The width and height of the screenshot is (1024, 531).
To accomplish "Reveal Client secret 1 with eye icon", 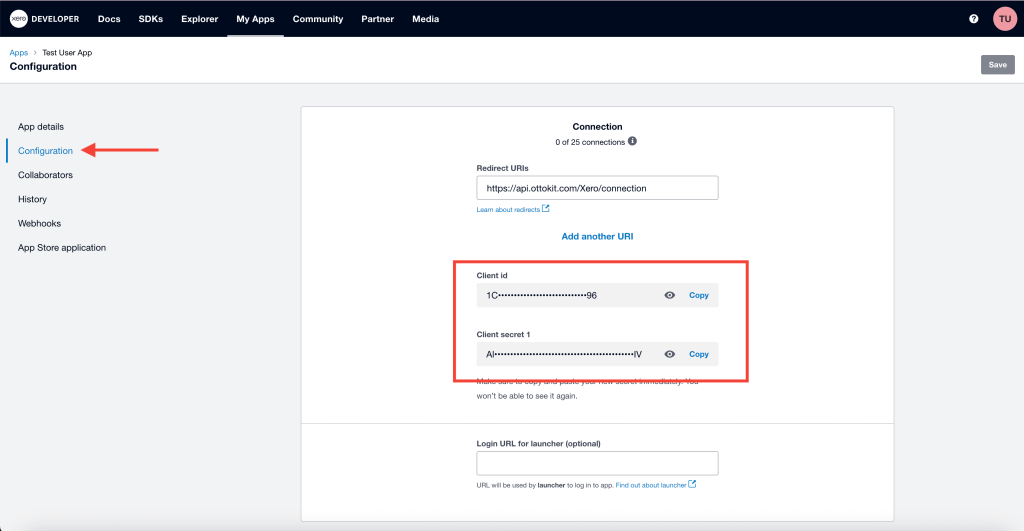I will pyautogui.click(x=670, y=354).
